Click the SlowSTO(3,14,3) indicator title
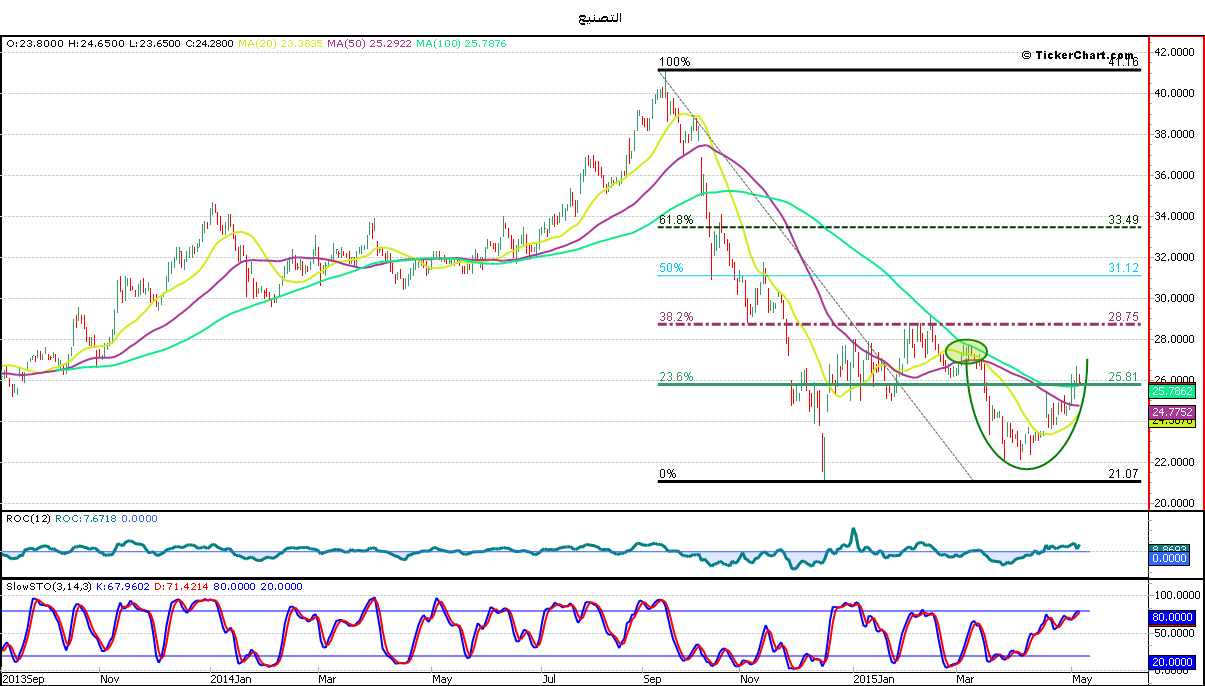This screenshot has width=1205, height=686. point(46,586)
